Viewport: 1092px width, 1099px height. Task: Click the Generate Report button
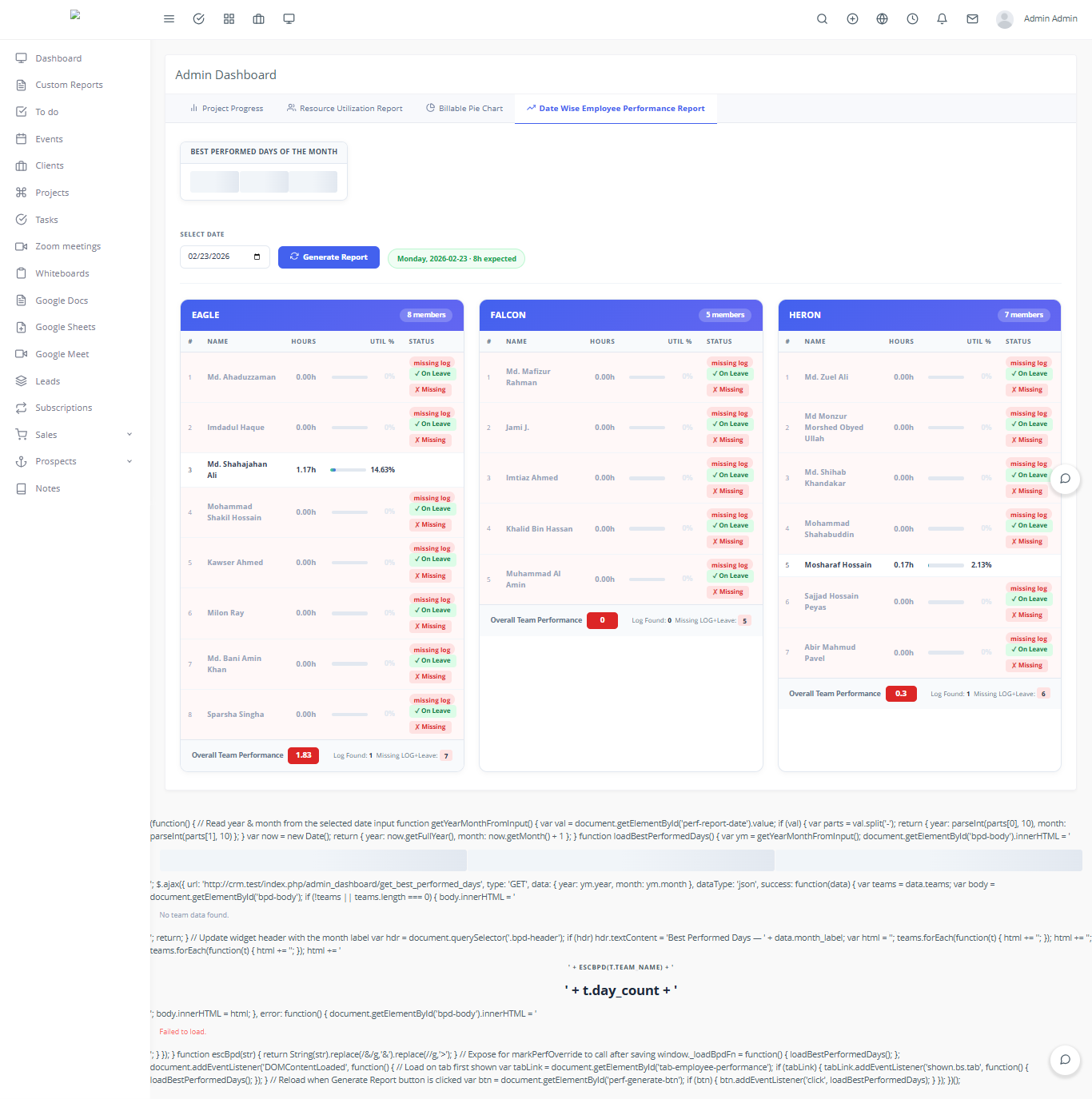point(329,257)
